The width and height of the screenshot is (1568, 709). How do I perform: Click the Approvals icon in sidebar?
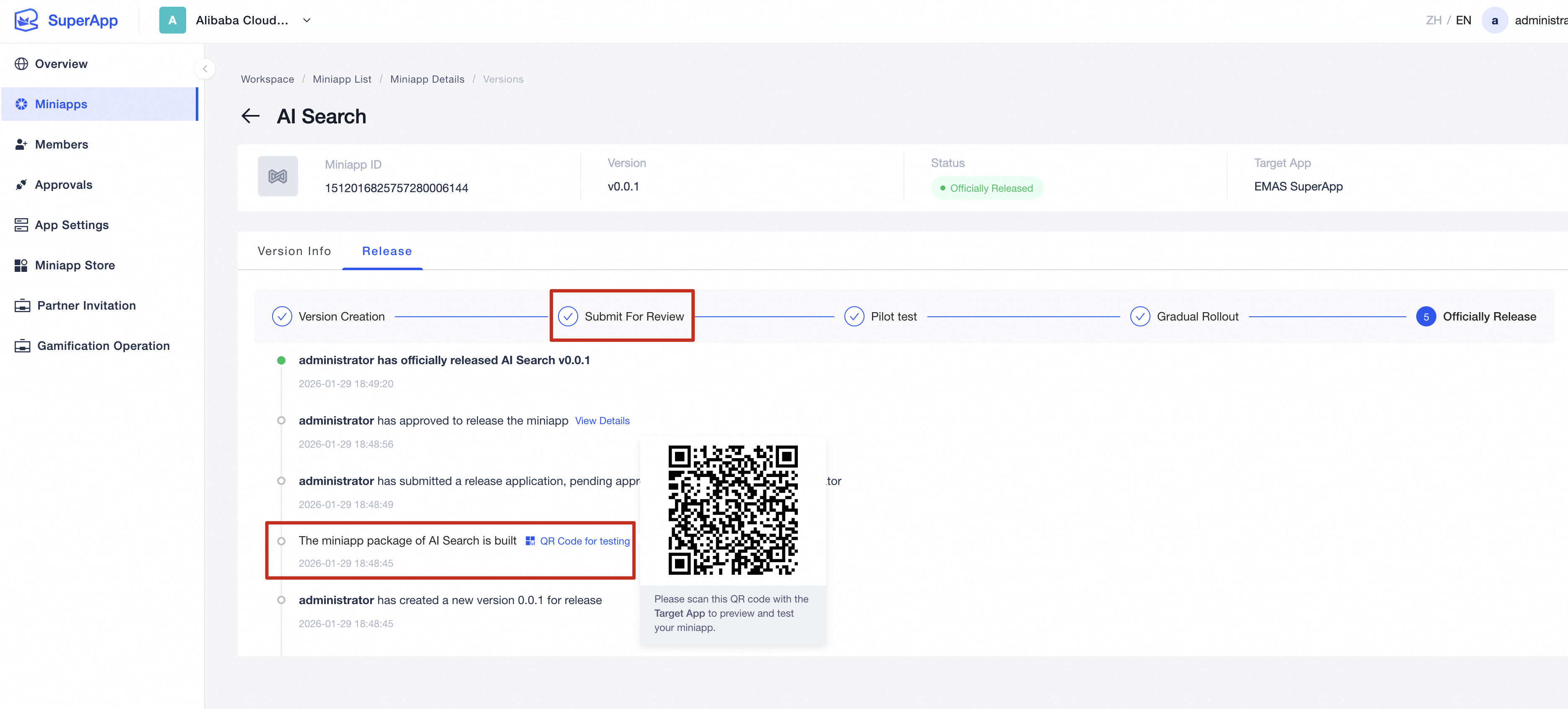click(21, 185)
